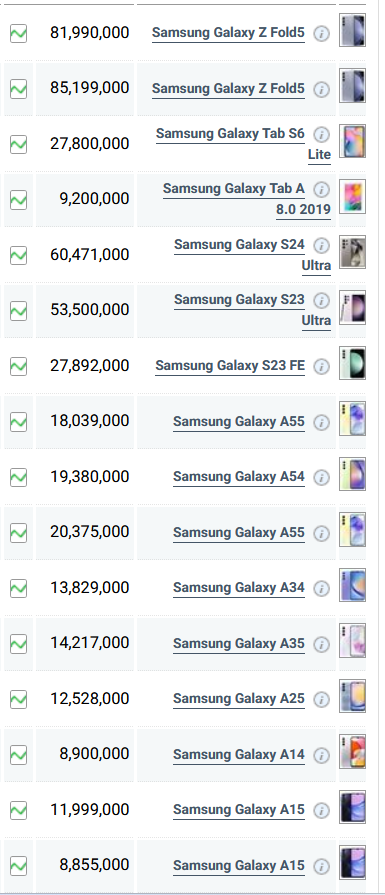Image resolution: width=385 pixels, height=895 pixels.
Task: Show info for Samsung Galaxy Tab S6 Lite
Action: point(322,134)
